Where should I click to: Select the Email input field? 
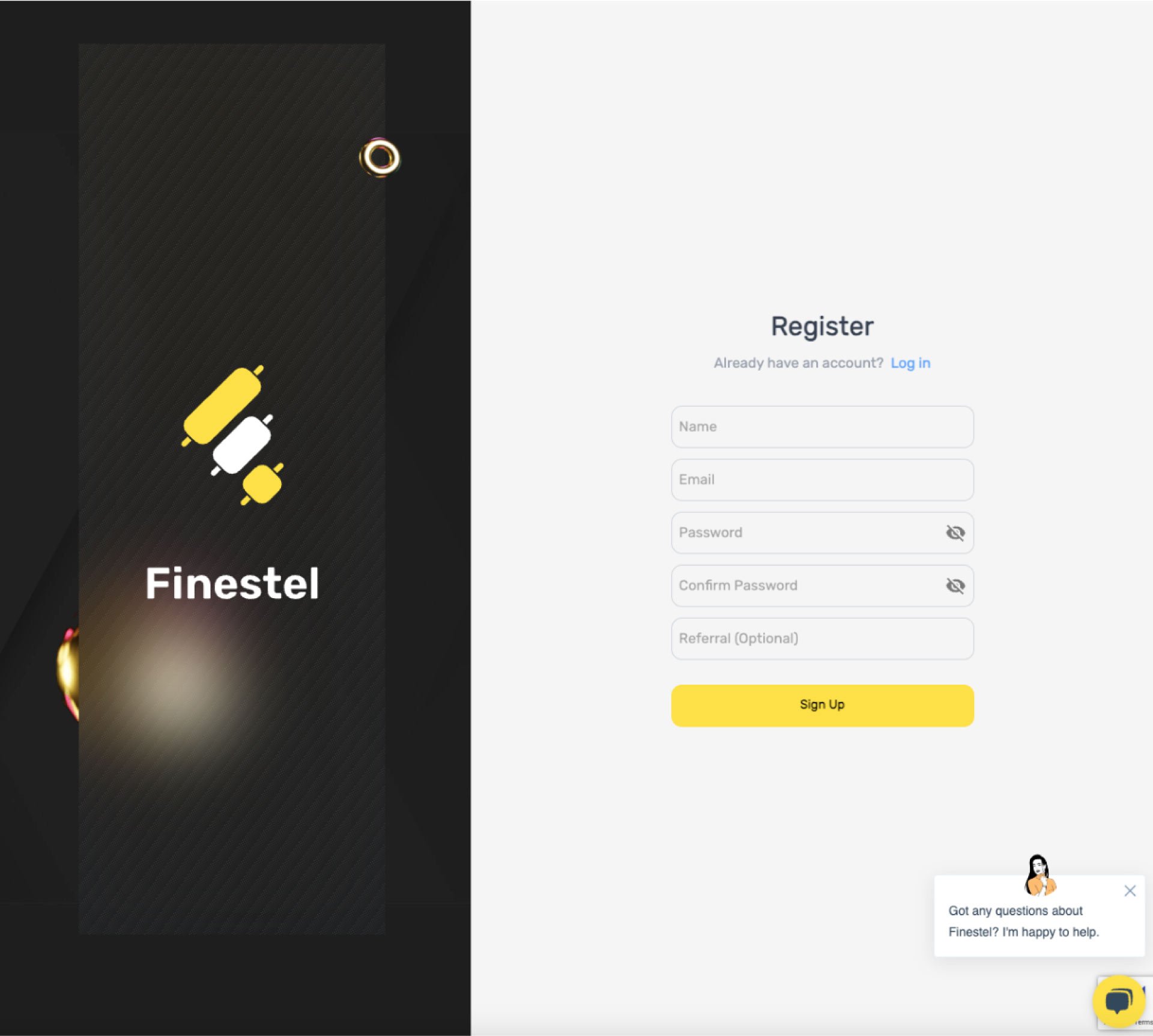822,479
